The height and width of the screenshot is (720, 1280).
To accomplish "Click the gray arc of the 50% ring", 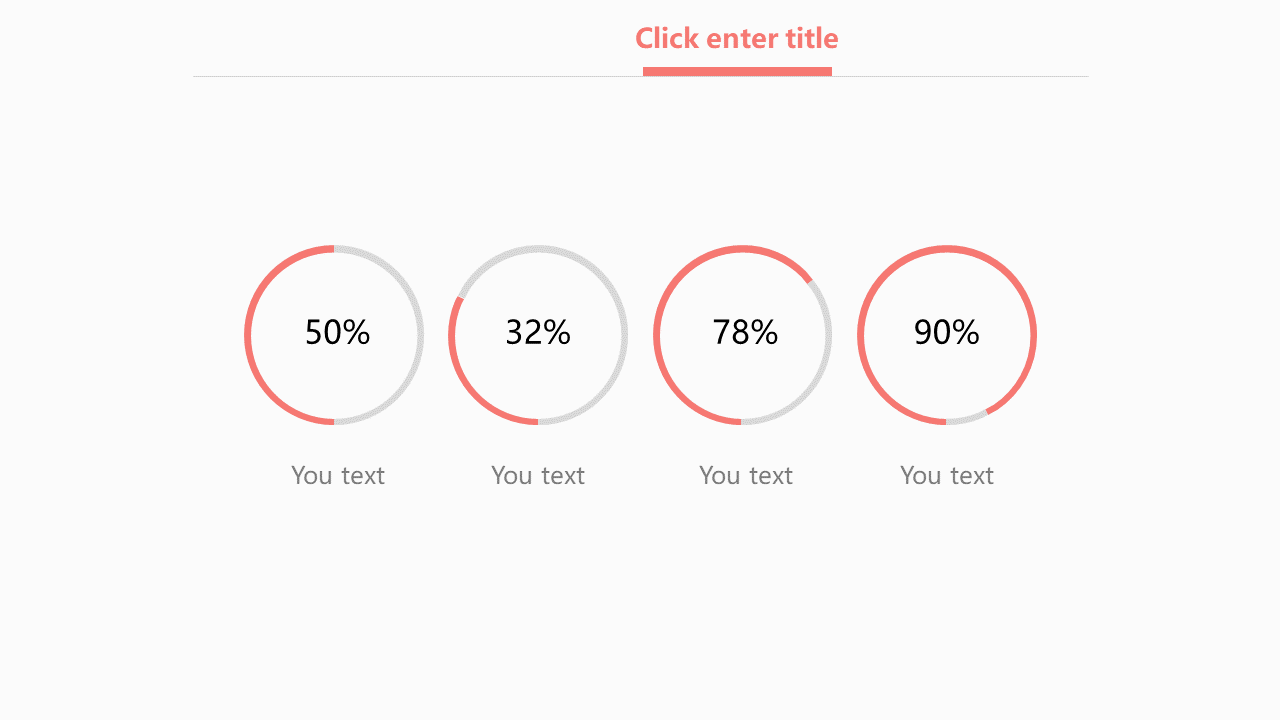I will [x=420, y=335].
